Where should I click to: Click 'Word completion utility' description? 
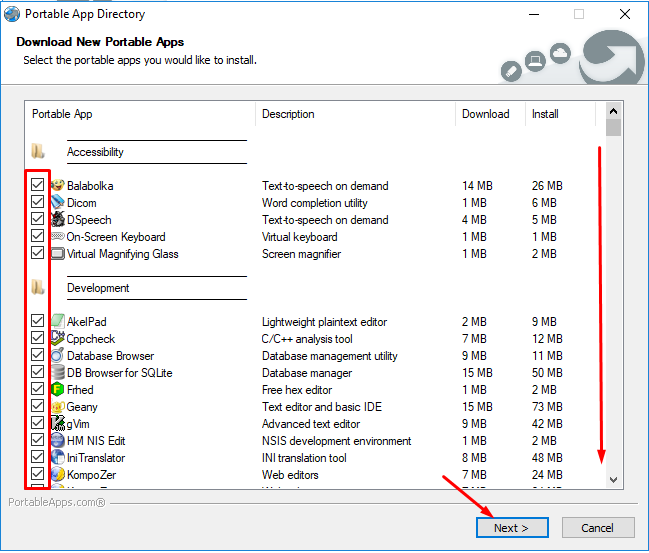(x=315, y=203)
